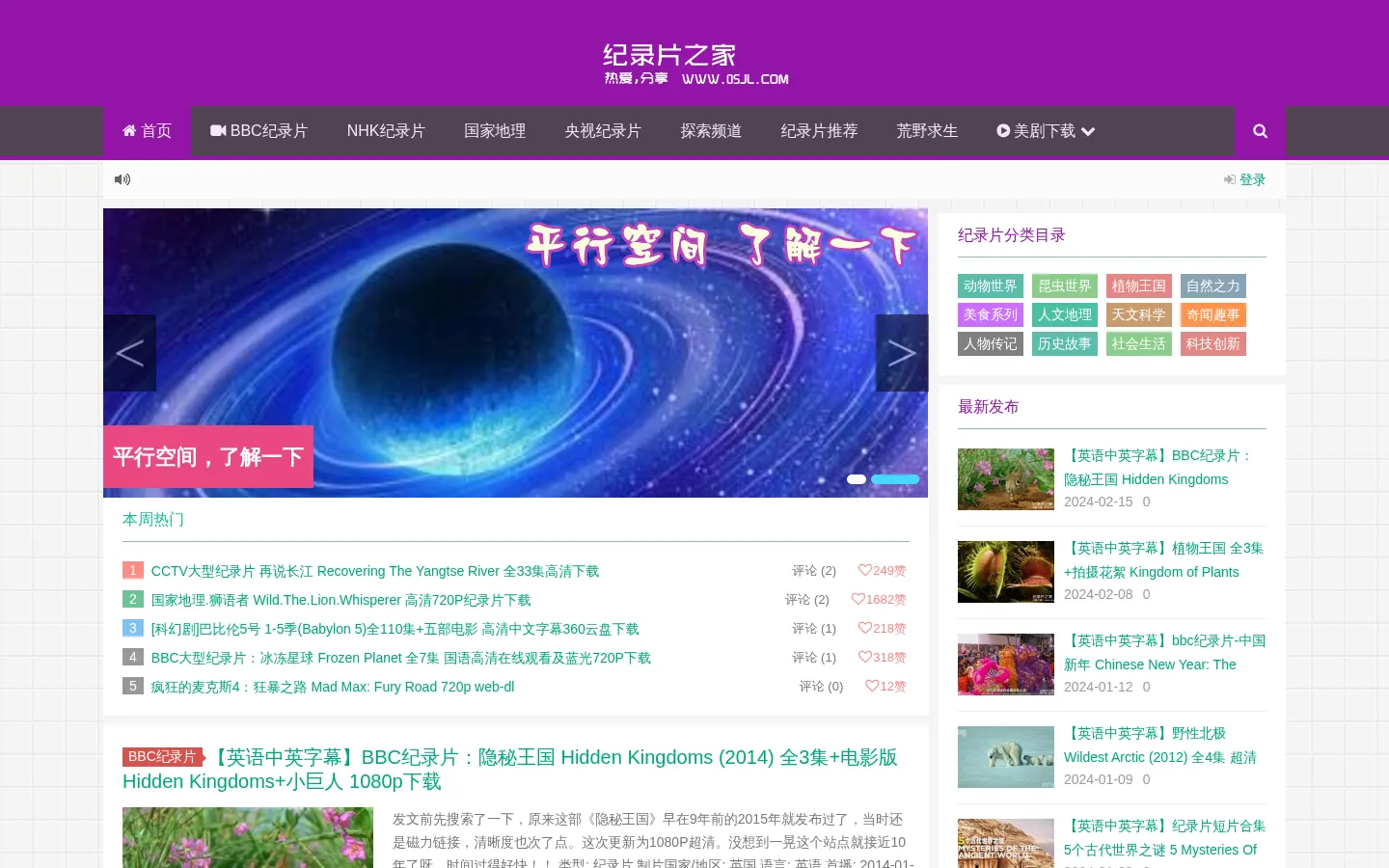Click the 纪录片之家 site logo
1389x868 pixels.
tap(694, 64)
